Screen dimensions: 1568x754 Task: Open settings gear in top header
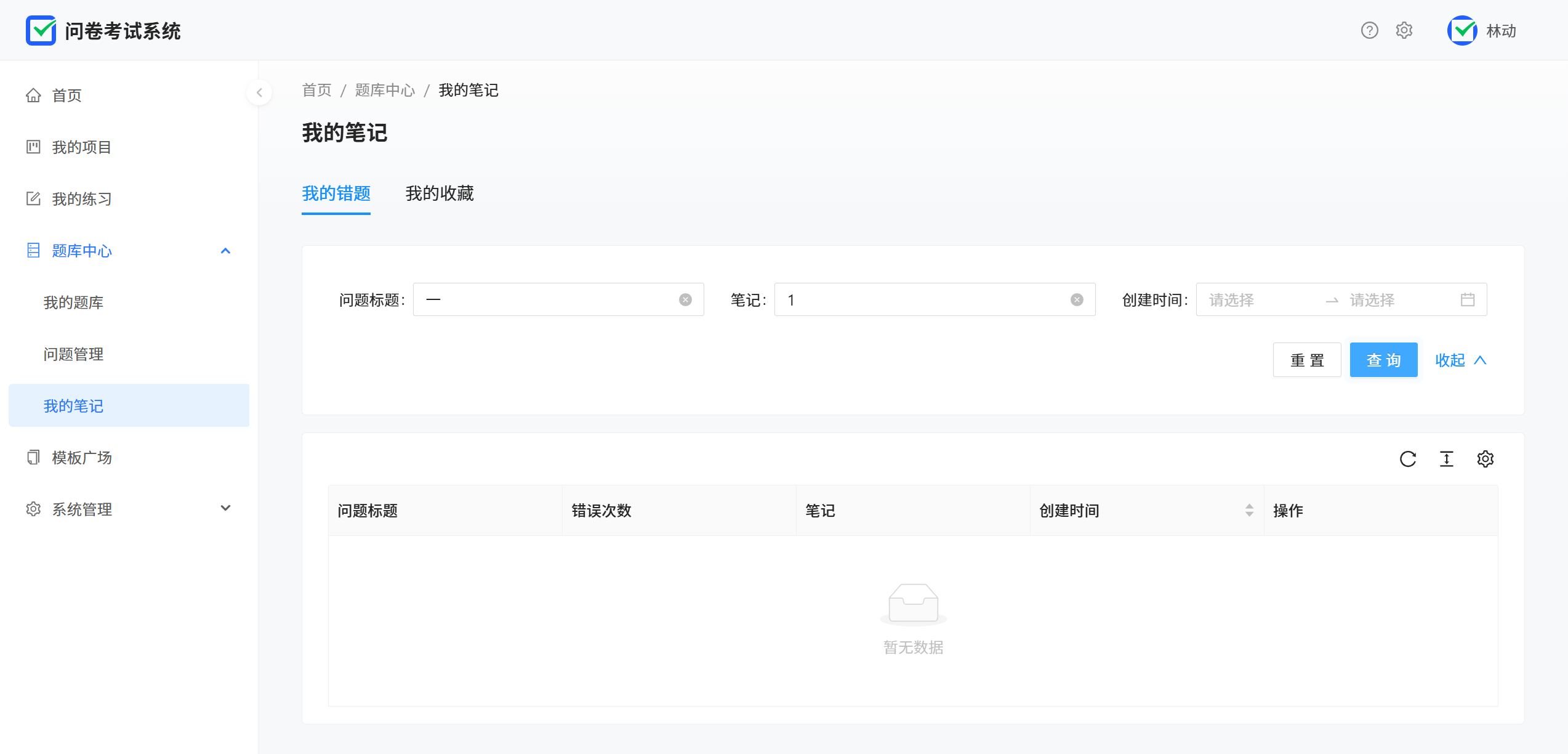1404,30
